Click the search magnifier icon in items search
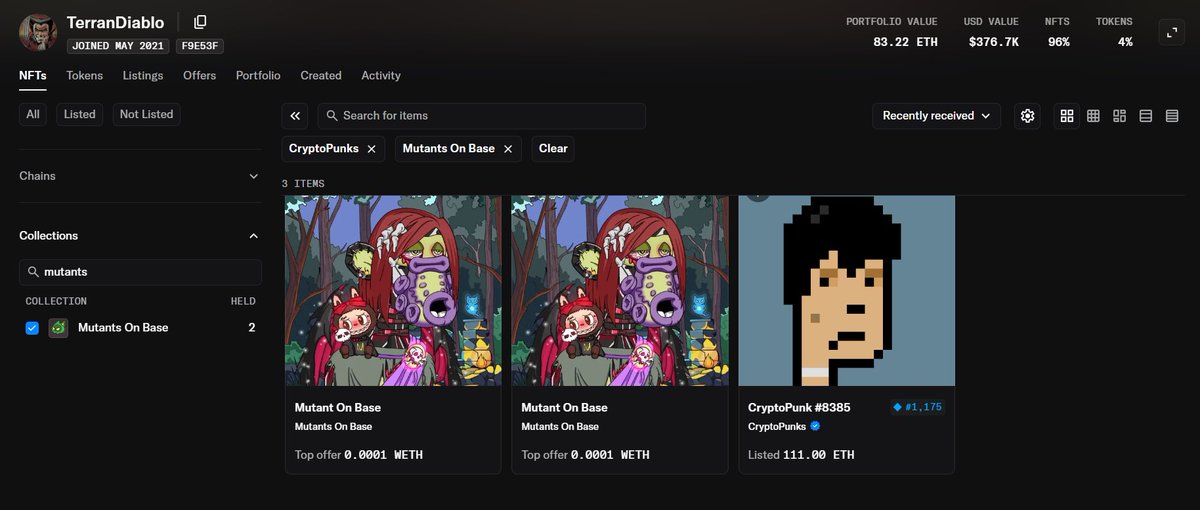This screenshot has width=1200, height=510. click(x=332, y=116)
